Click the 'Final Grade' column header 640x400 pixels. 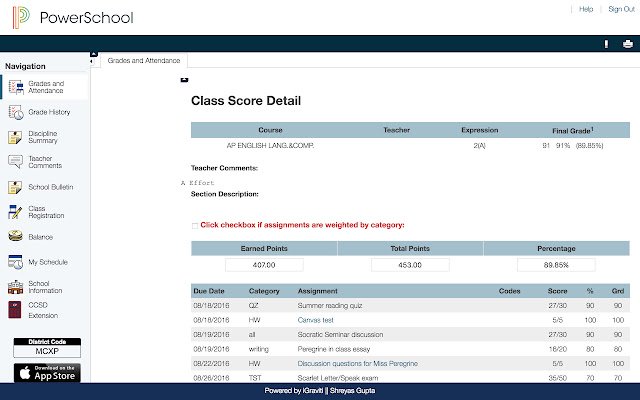(573, 130)
